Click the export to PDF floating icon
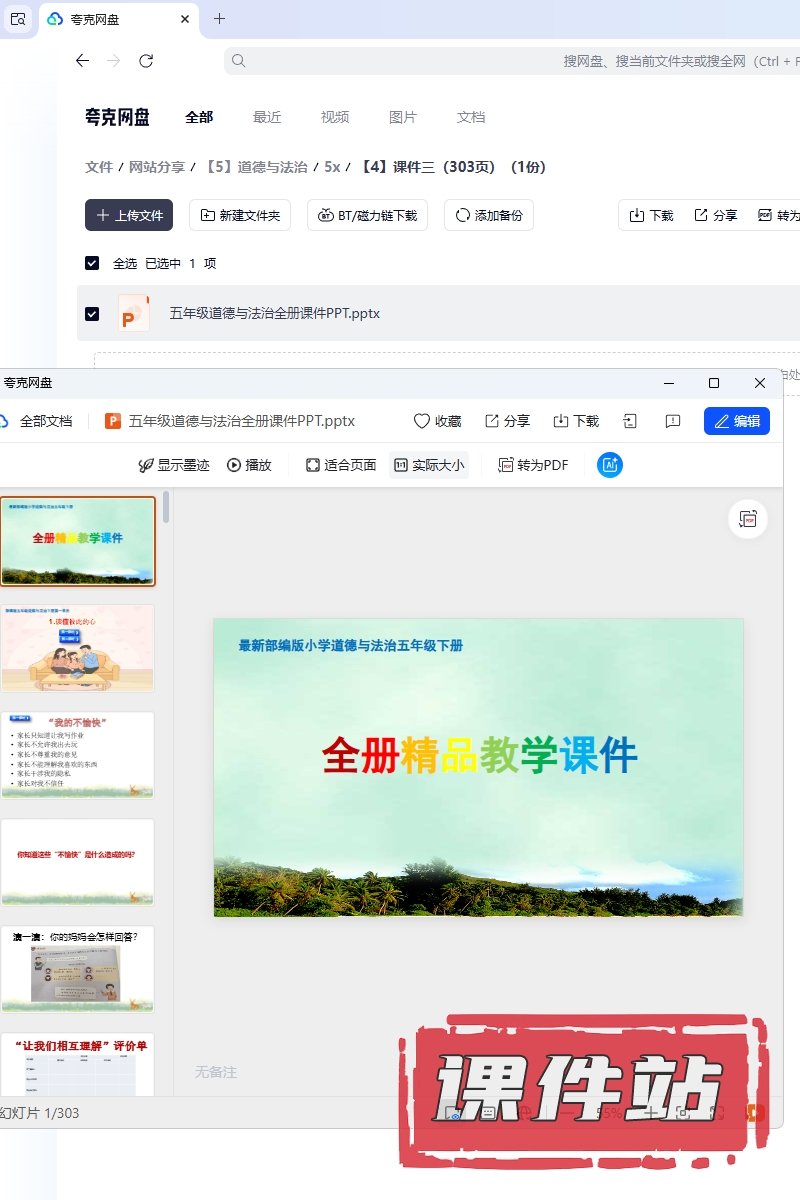This screenshot has height=1200, width=800. (747, 519)
